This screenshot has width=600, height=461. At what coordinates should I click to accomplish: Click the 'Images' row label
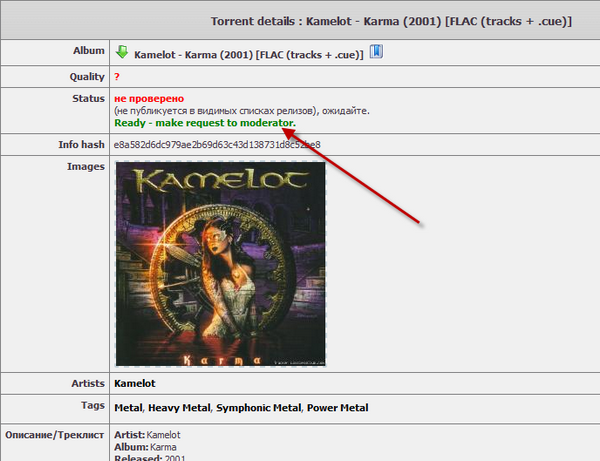pos(86,166)
